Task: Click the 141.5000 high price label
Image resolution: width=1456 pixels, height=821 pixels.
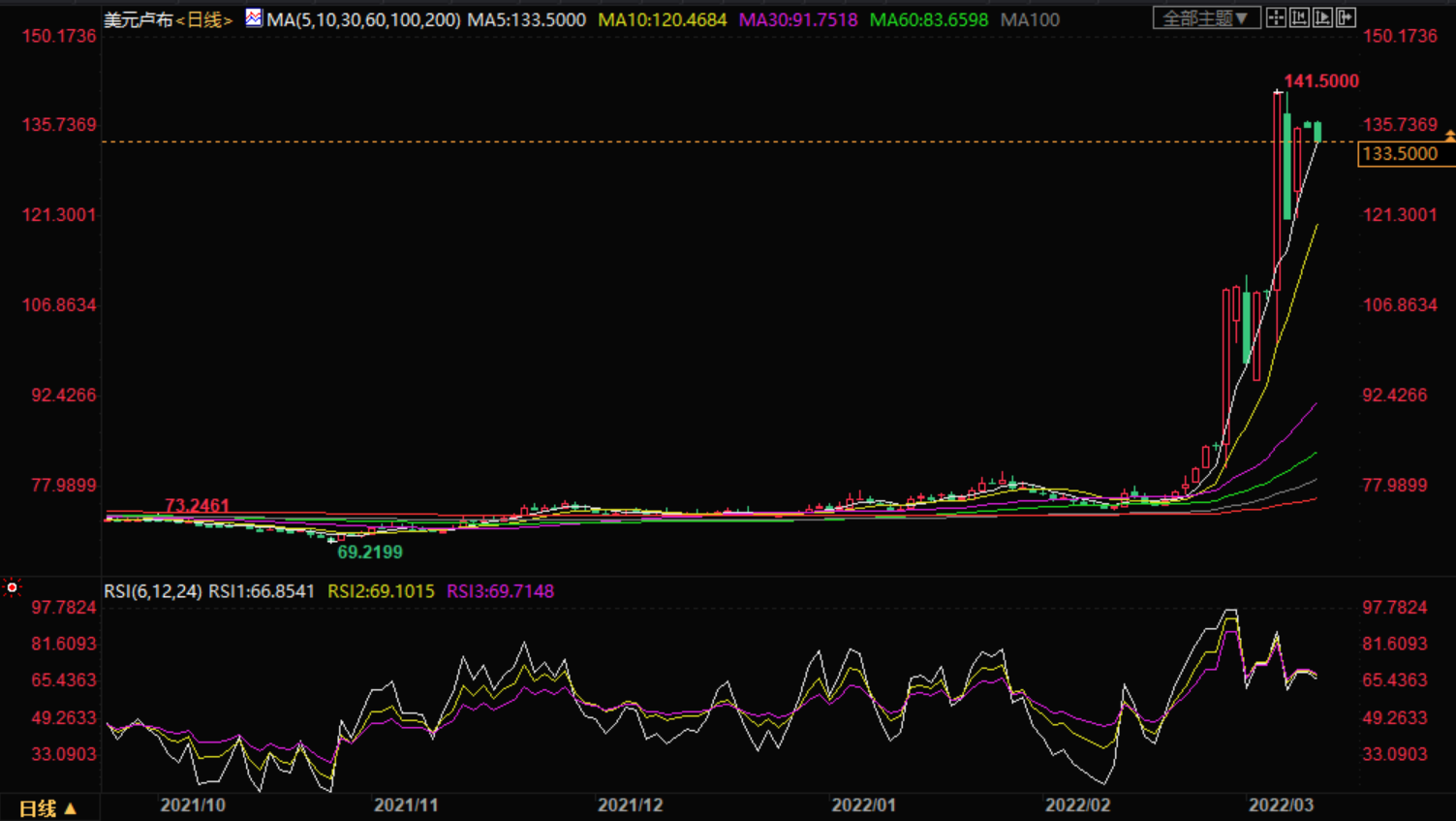Action: [1320, 81]
